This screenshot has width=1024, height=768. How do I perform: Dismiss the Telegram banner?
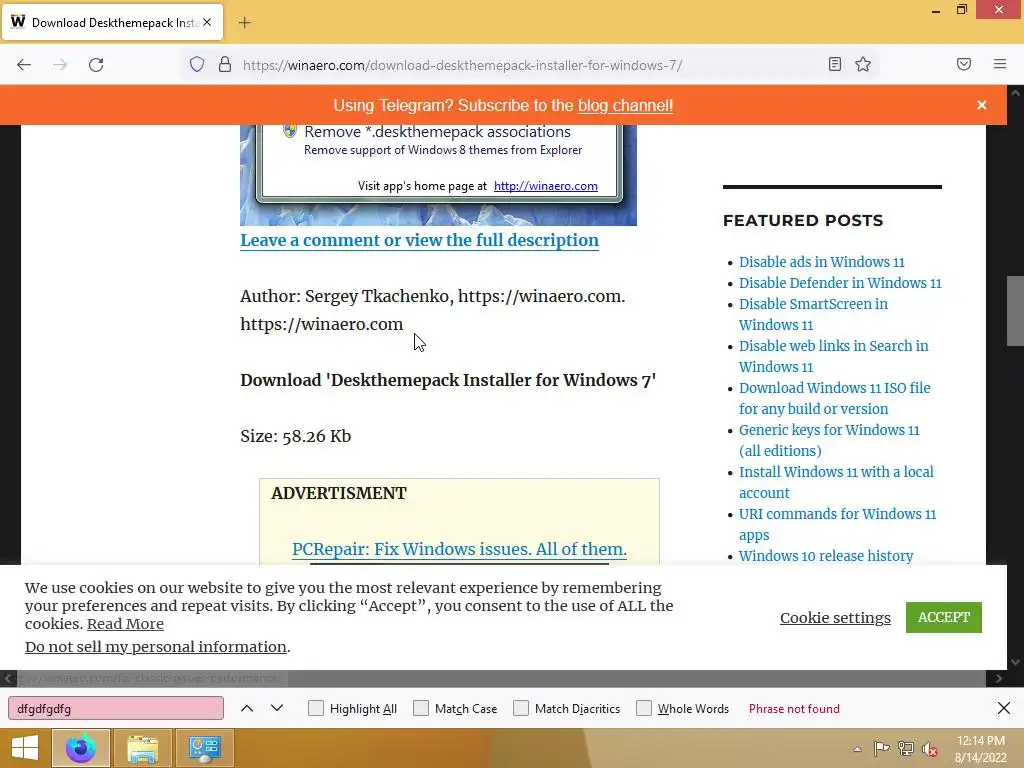click(x=982, y=105)
